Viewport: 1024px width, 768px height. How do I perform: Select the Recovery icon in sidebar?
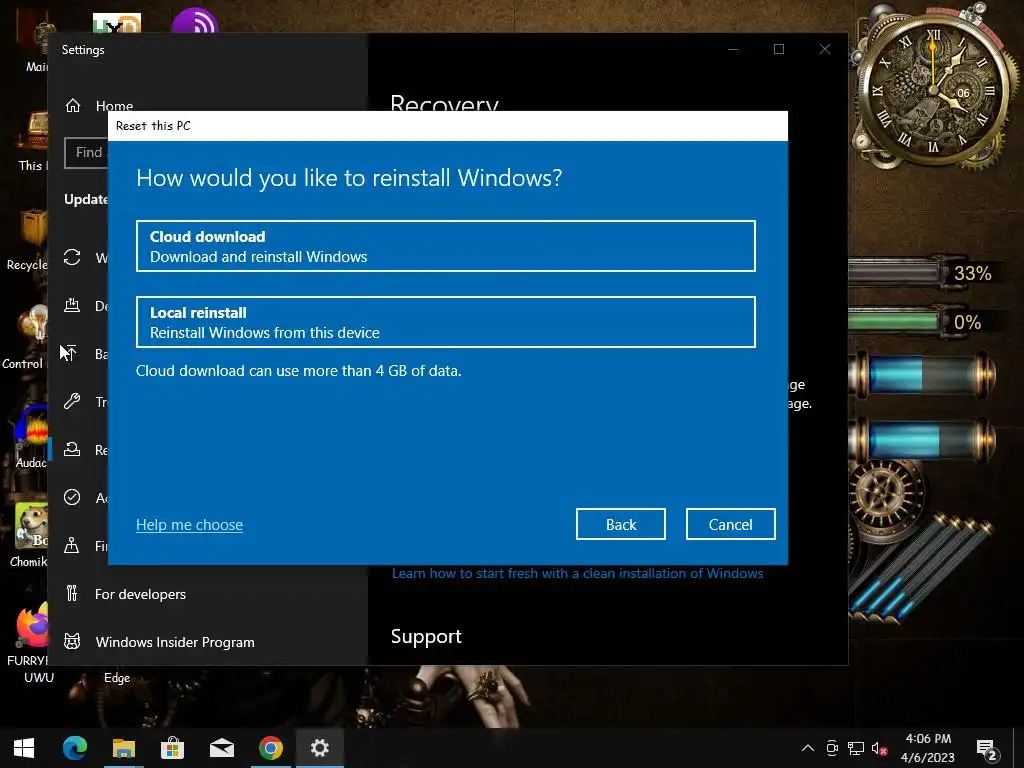tap(72, 449)
